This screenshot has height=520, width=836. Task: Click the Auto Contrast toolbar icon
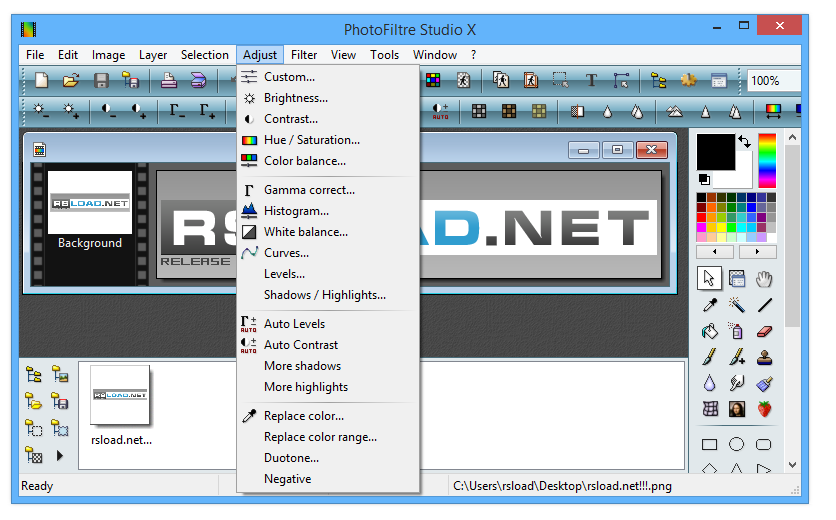pos(440,111)
